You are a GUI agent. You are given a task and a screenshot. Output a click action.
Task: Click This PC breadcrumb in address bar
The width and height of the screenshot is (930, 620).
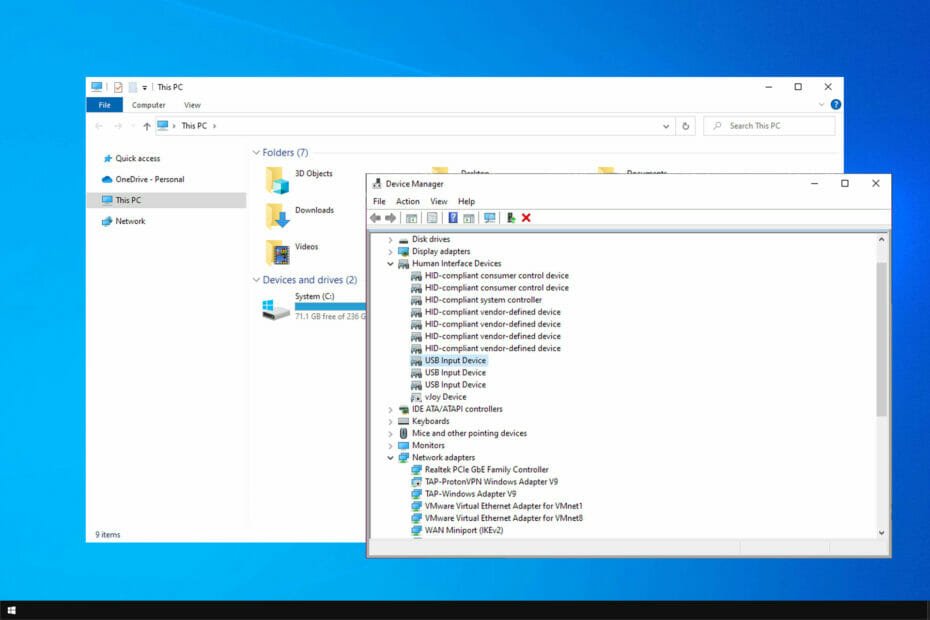coord(194,126)
